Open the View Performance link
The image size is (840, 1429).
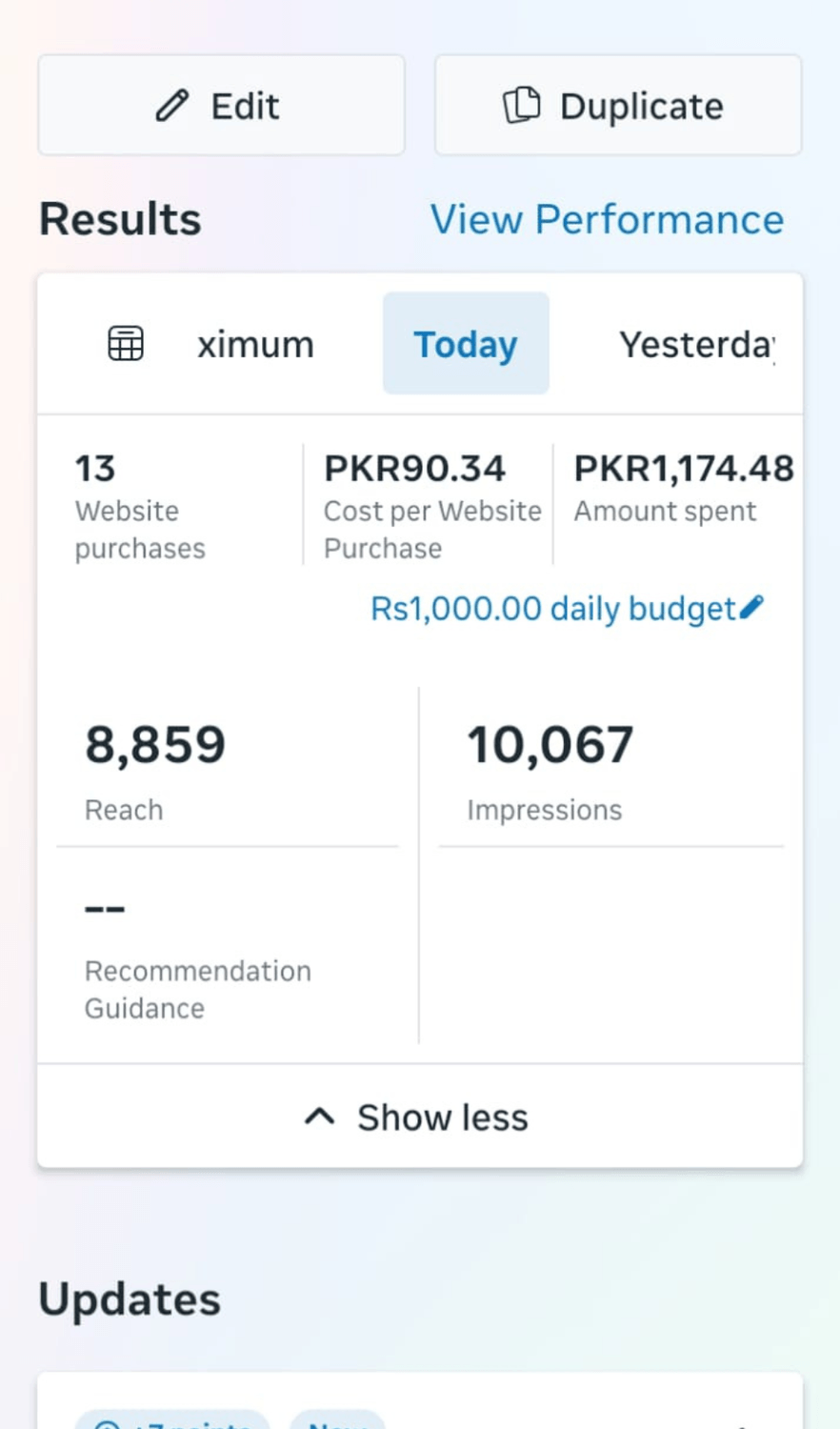click(x=607, y=220)
